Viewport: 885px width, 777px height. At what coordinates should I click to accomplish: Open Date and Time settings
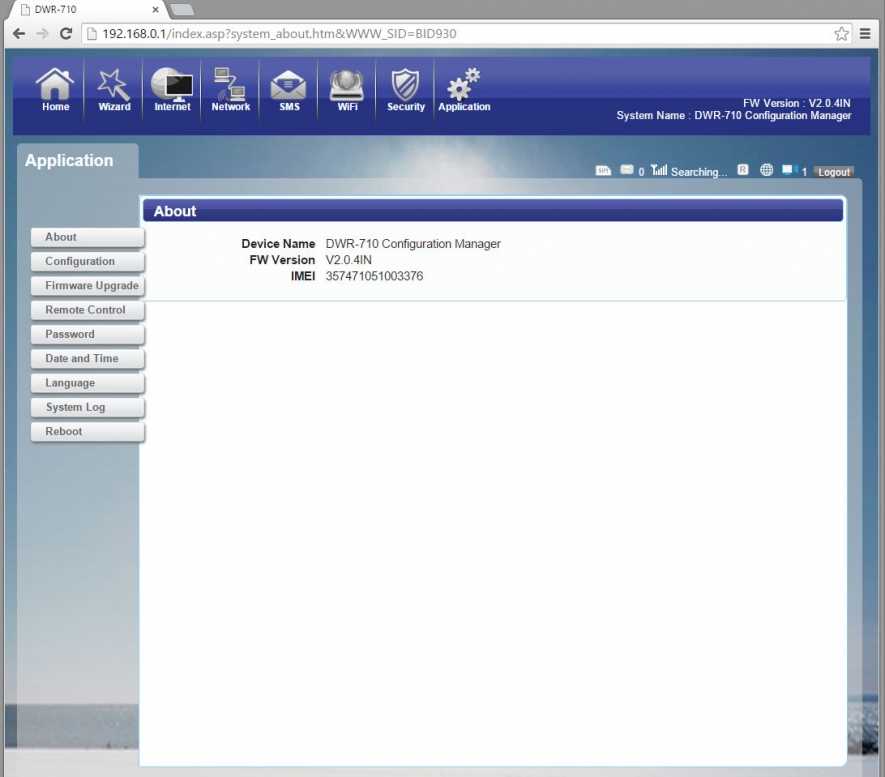(87, 358)
